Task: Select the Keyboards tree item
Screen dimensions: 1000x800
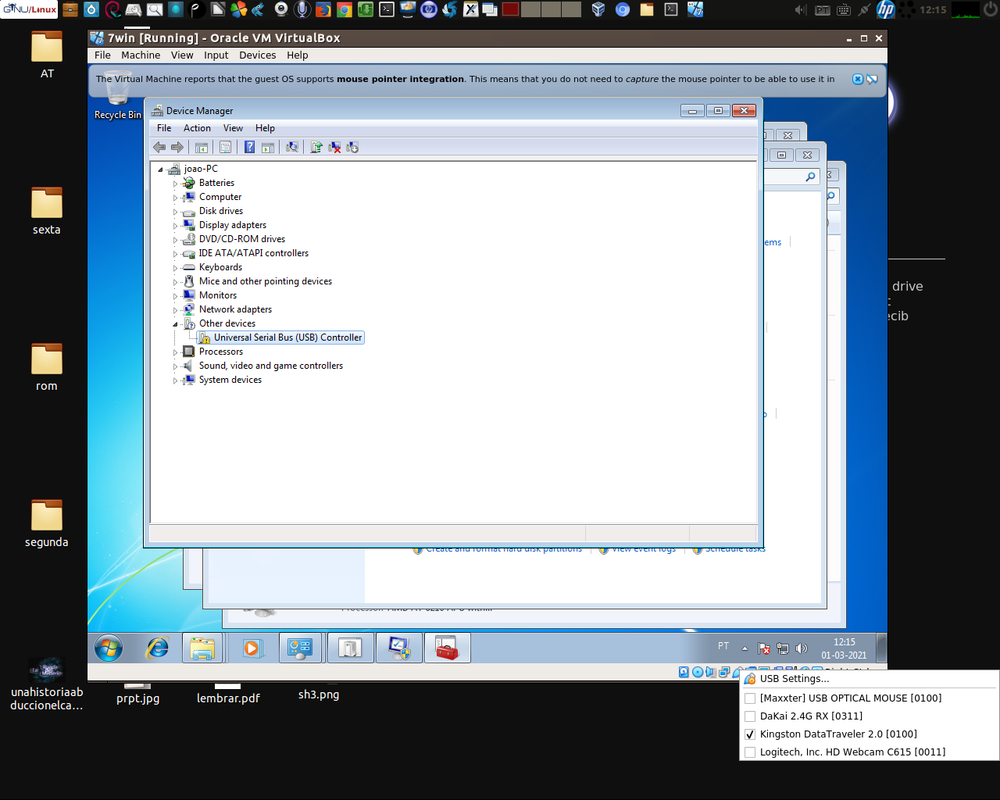Action: tap(221, 267)
